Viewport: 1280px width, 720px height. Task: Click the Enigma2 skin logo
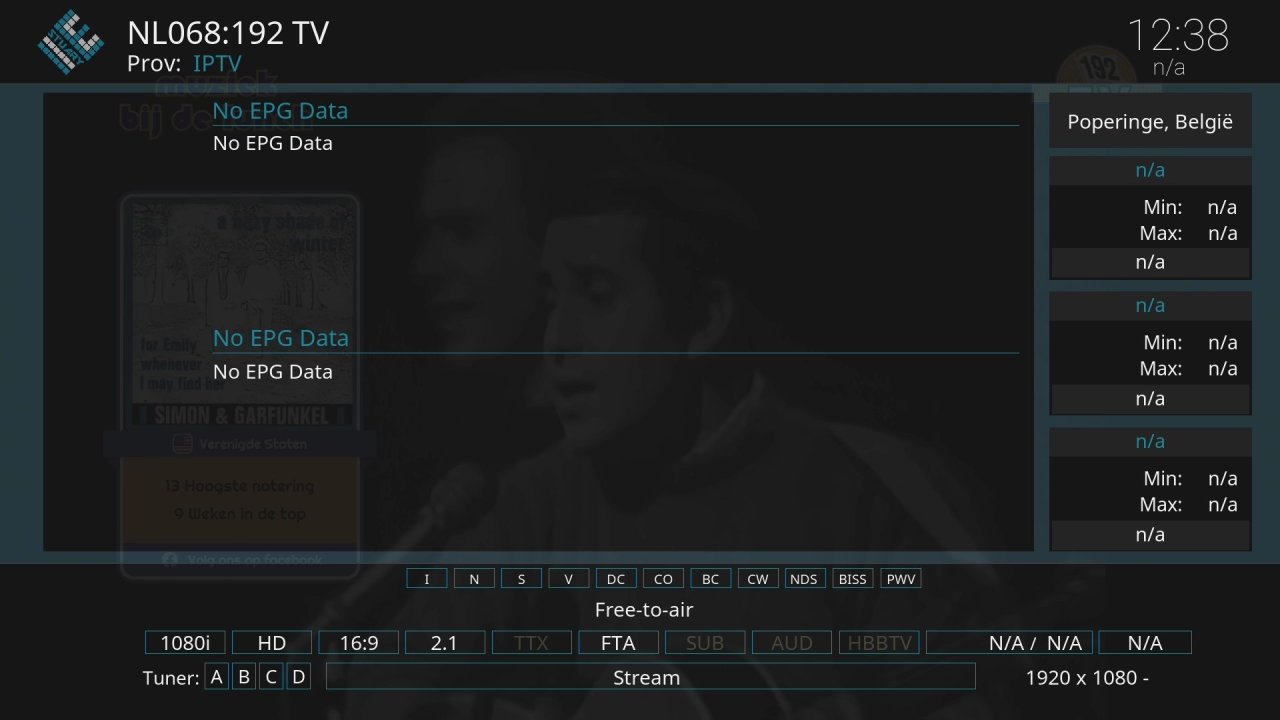pyautogui.click(x=70, y=41)
